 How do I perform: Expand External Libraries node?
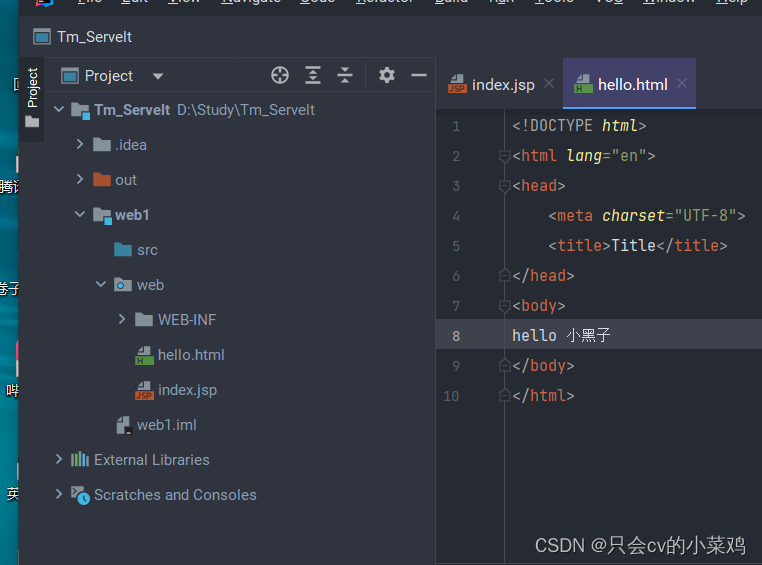pyautogui.click(x=59, y=460)
